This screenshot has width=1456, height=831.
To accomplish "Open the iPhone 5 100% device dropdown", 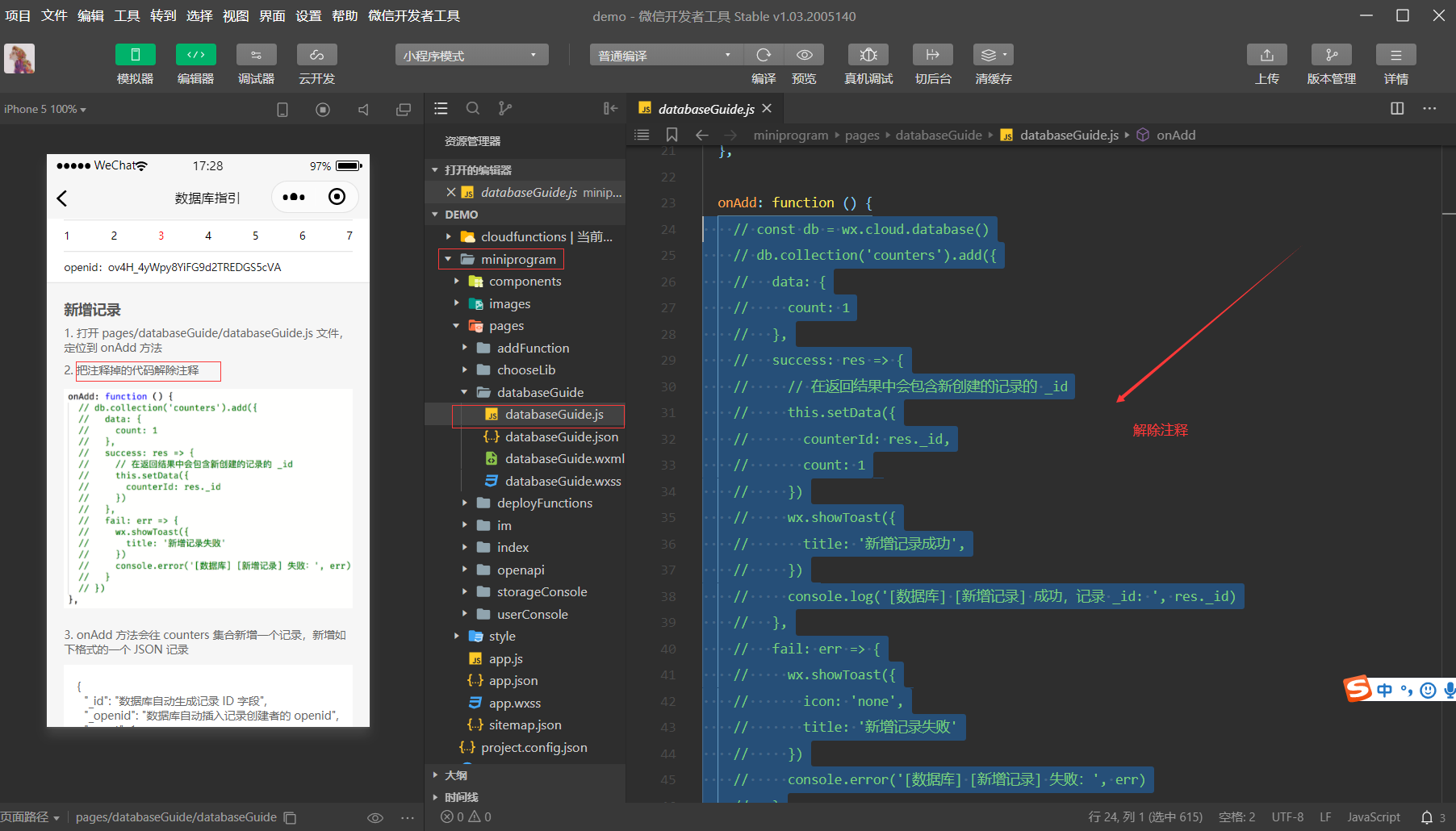I will (45, 109).
